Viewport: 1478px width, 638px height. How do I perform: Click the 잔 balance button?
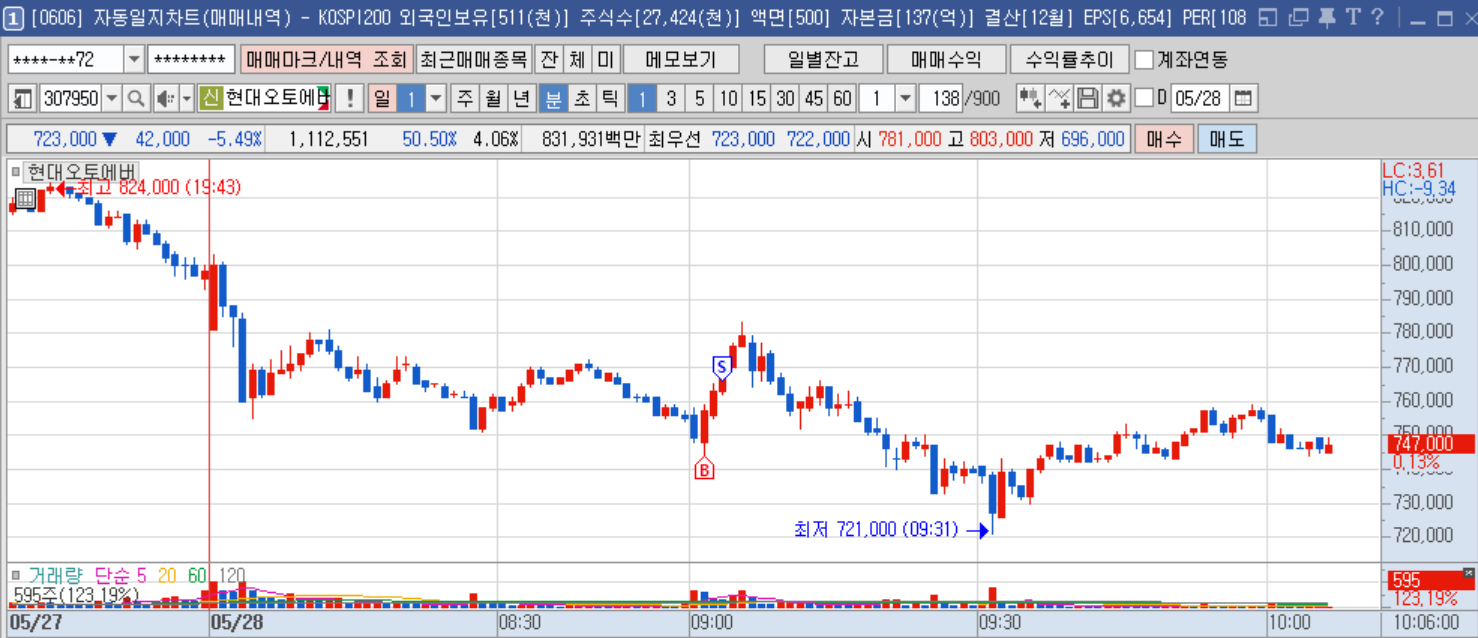click(549, 60)
